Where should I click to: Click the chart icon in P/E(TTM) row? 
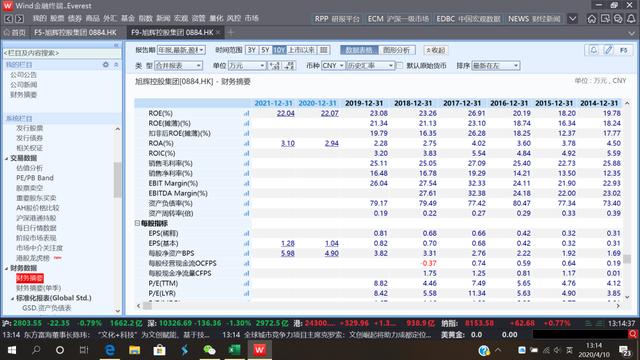tap(246, 283)
